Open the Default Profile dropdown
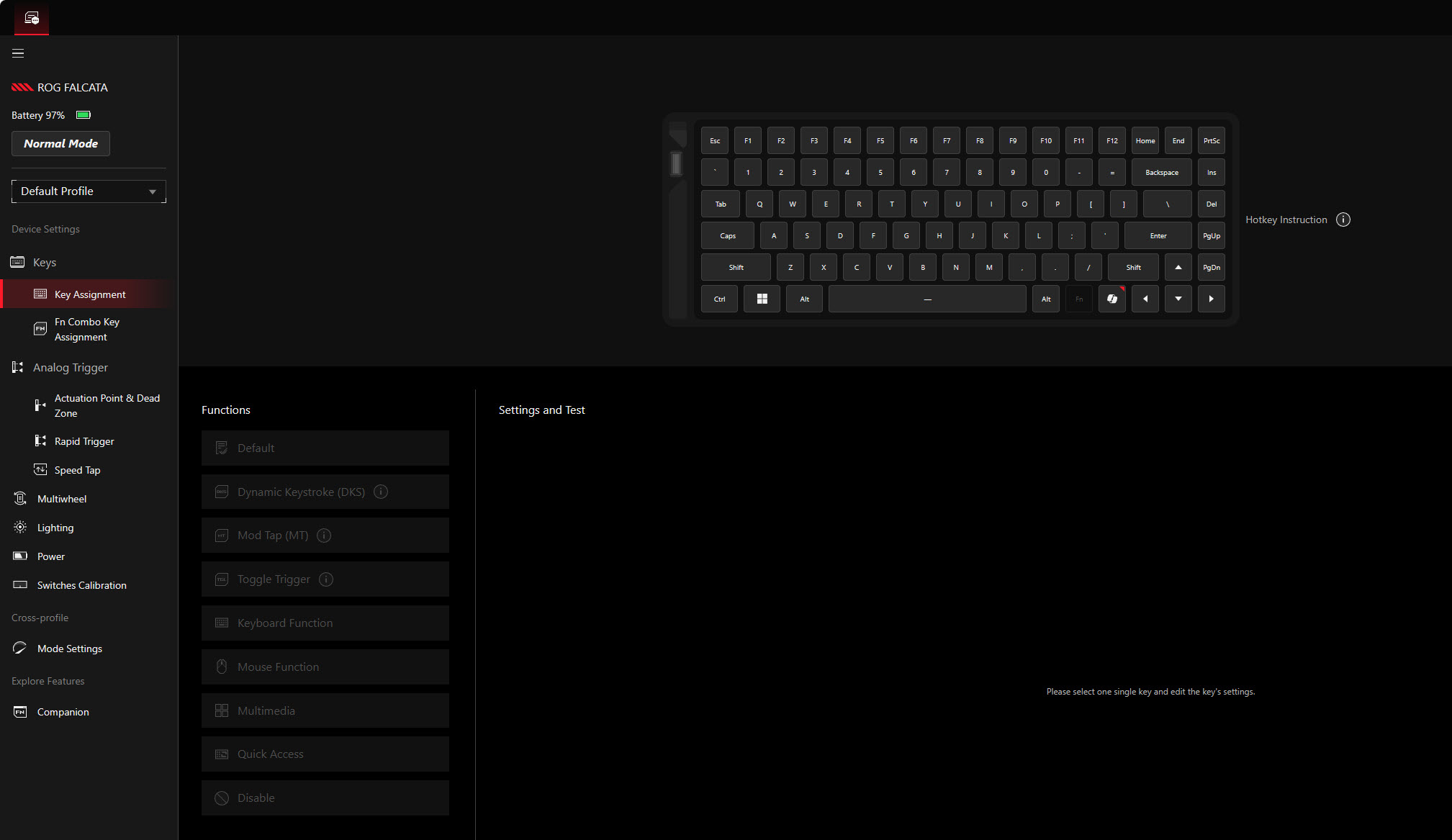Image resolution: width=1452 pixels, height=840 pixels. click(89, 191)
